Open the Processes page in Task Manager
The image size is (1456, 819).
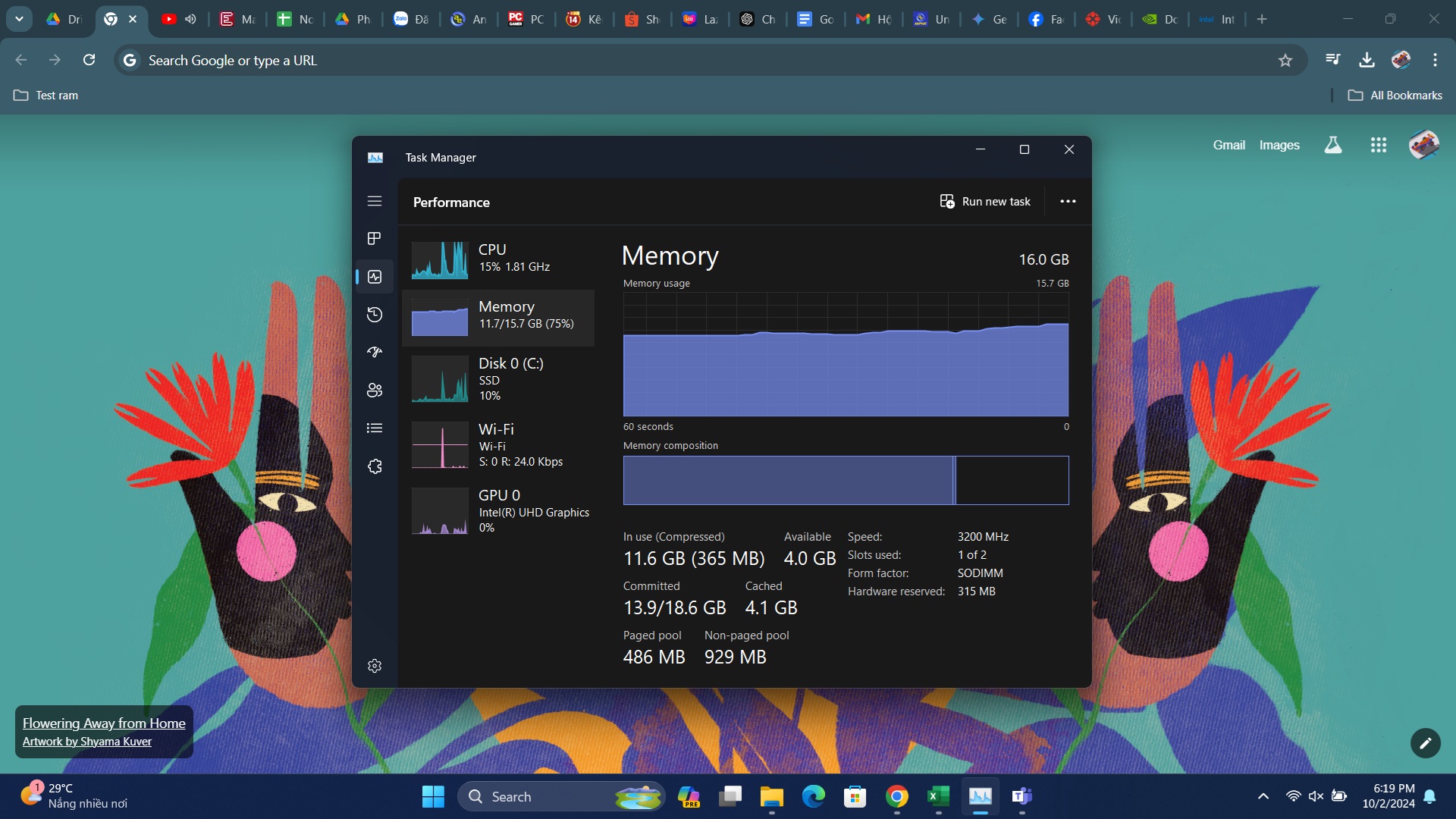tap(375, 239)
